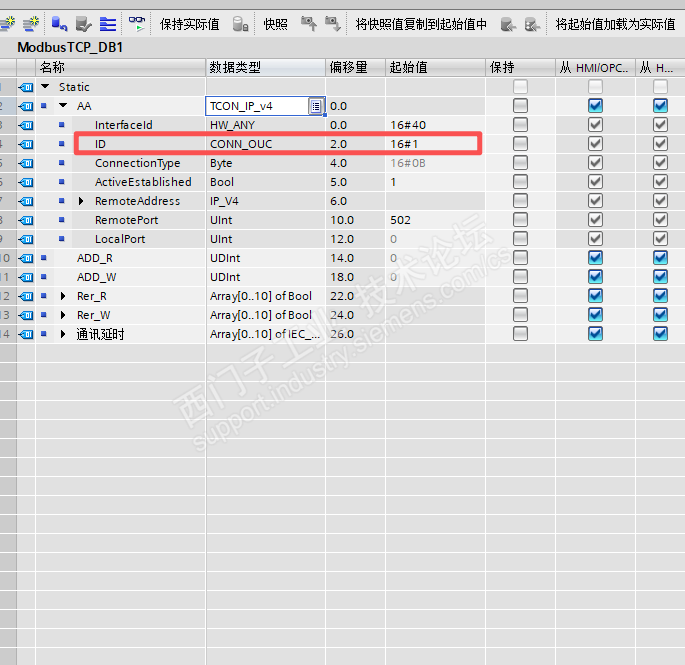Select start value 502 of RemotePort
685x665 pixels.
coord(436,220)
